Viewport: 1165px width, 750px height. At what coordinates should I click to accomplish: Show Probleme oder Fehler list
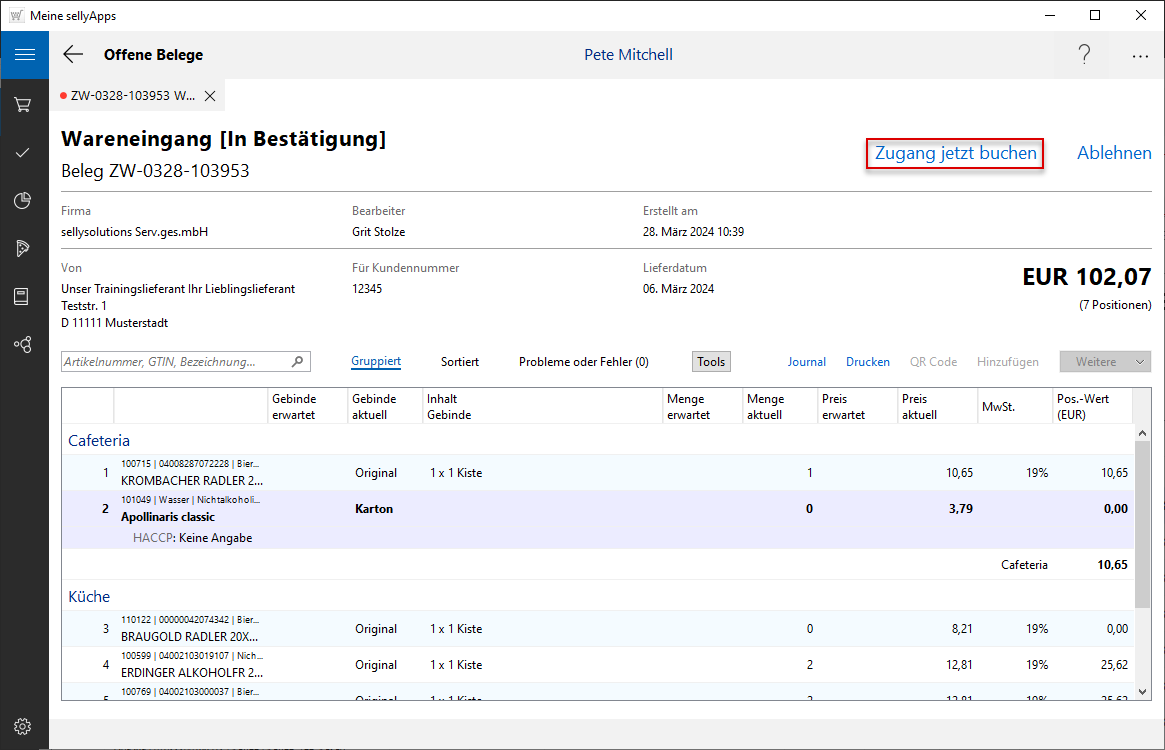point(583,362)
